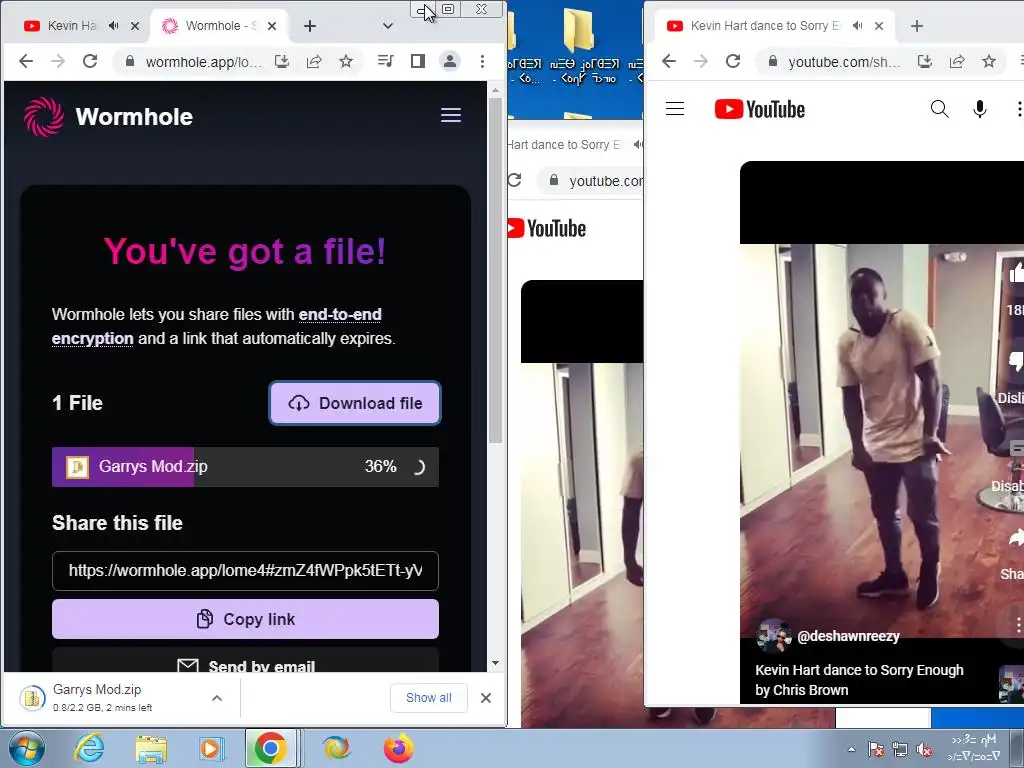Viewport: 1024px width, 768px height.
Task: Expand the Garrys Mod.zip download options chevron
Action: coord(217,698)
